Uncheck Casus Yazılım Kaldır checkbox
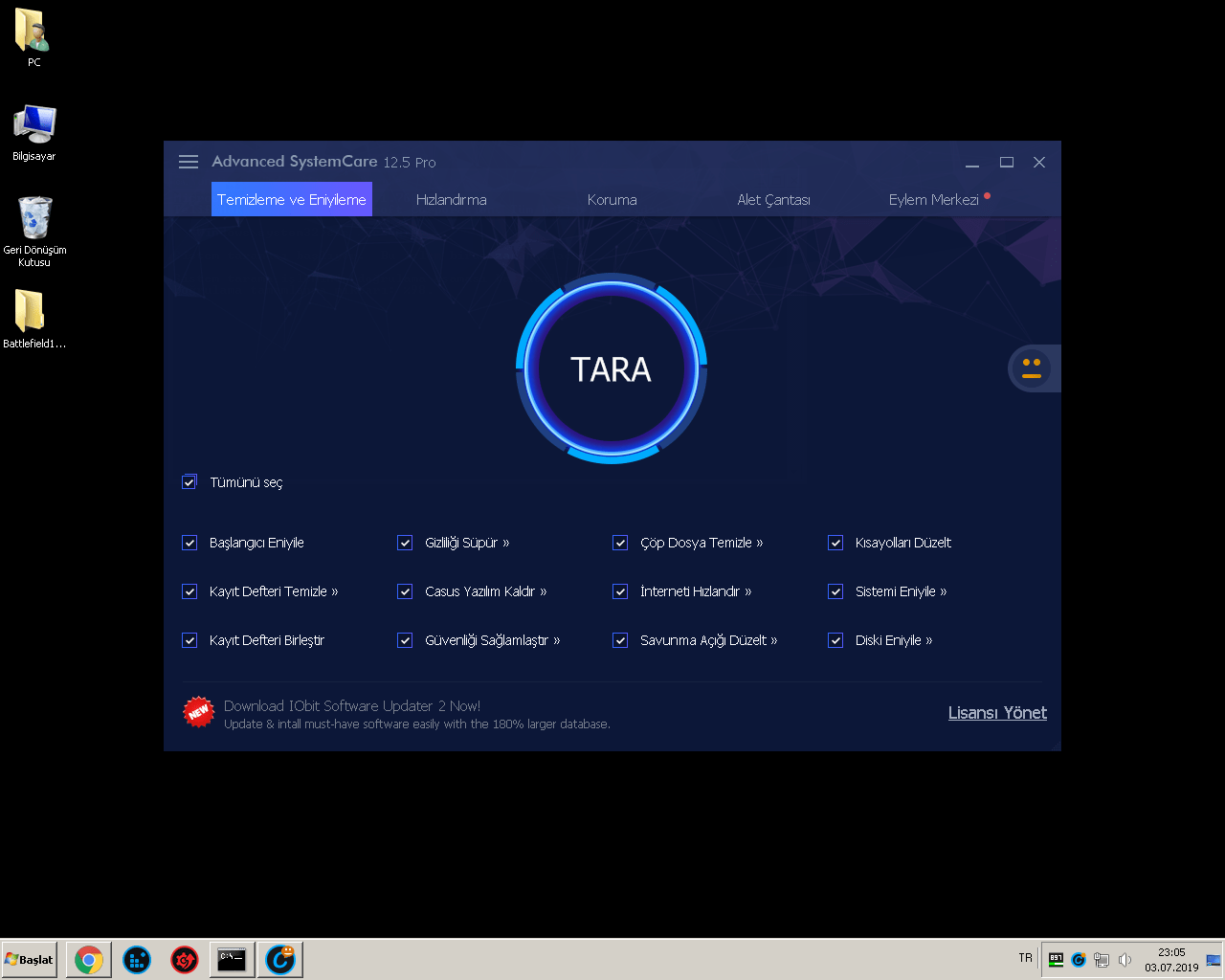Image resolution: width=1225 pixels, height=980 pixels. pyautogui.click(x=405, y=591)
